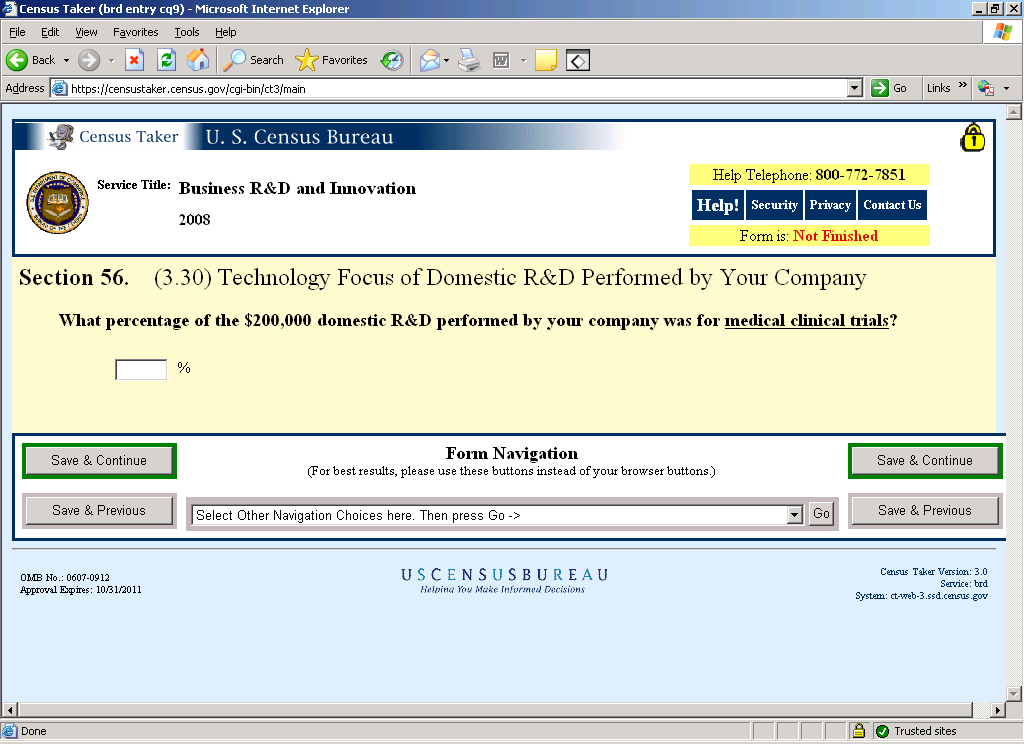
Task: Click the Edit with Word icon
Action: pyautogui.click(x=501, y=60)
